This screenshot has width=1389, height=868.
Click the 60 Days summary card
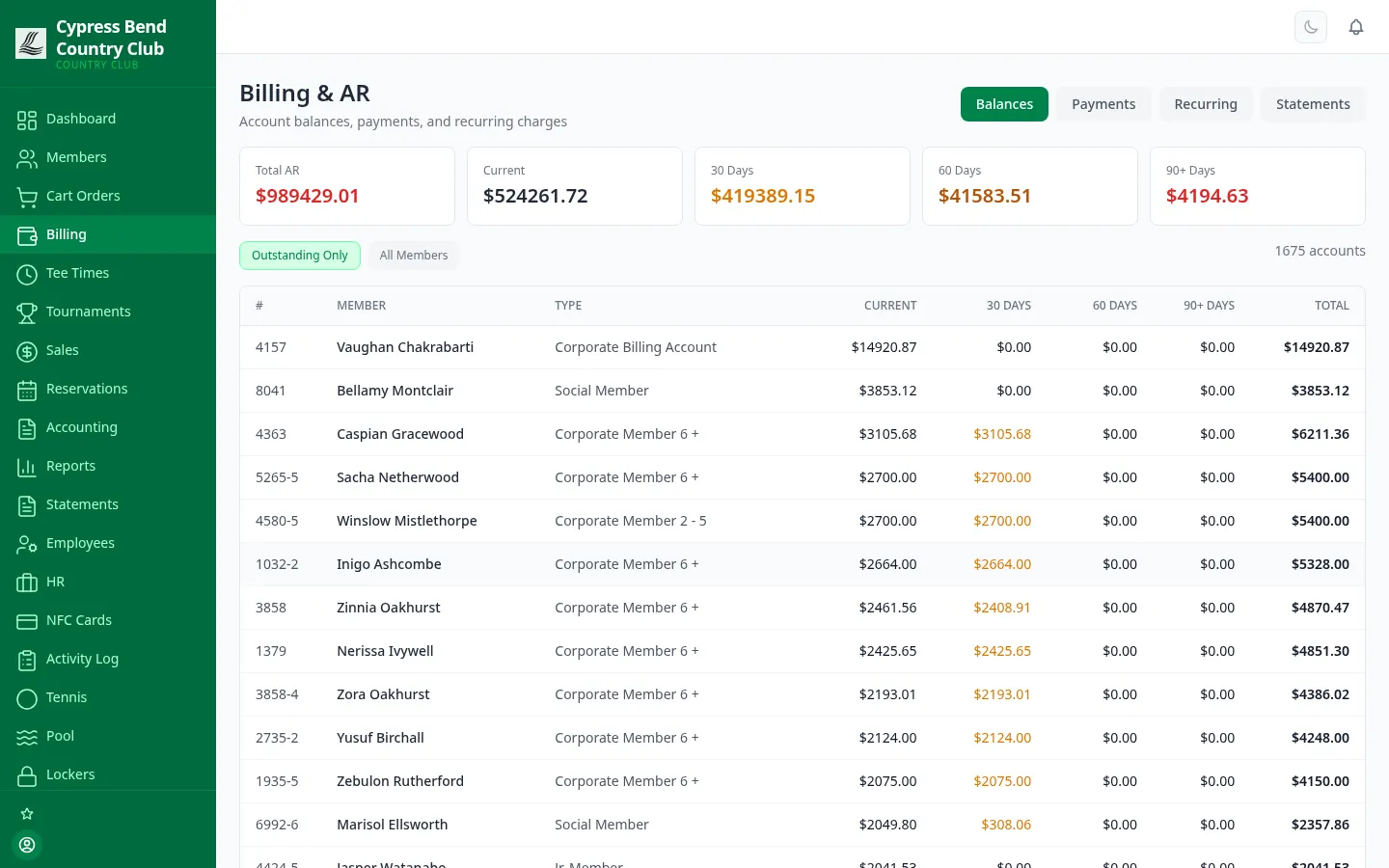click(1030, 186)
